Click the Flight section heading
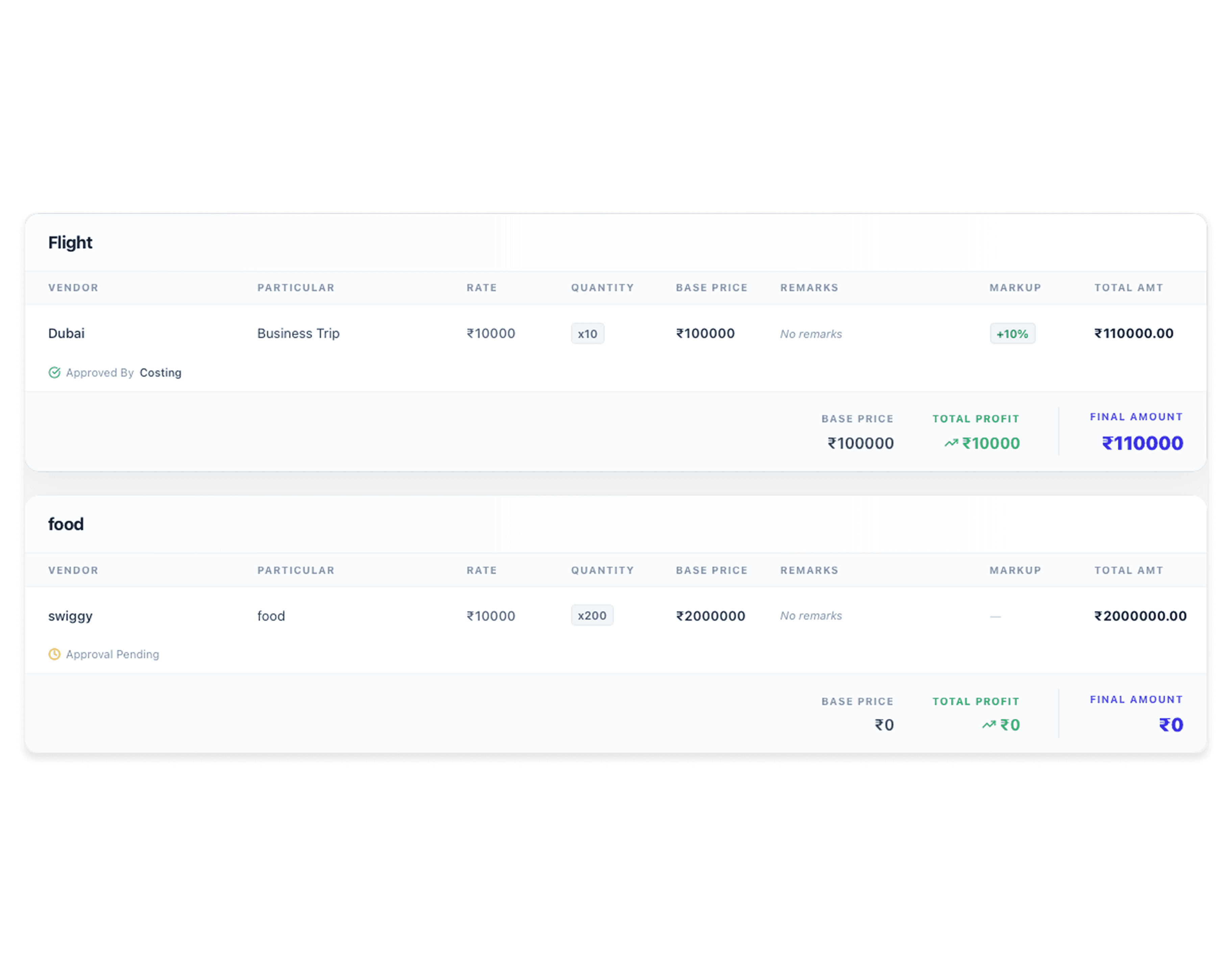This screenshot has width=1232, height=965. tap(70, 242)
